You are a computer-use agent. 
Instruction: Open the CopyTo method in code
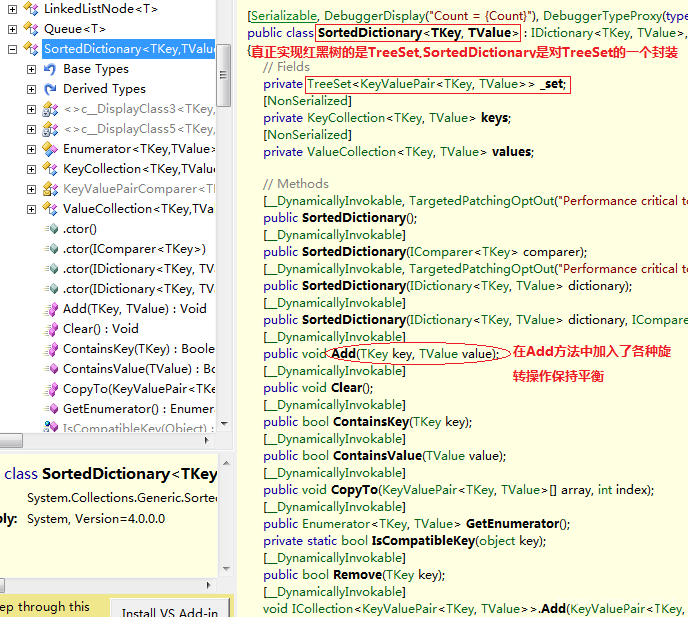tap(354, 490)
